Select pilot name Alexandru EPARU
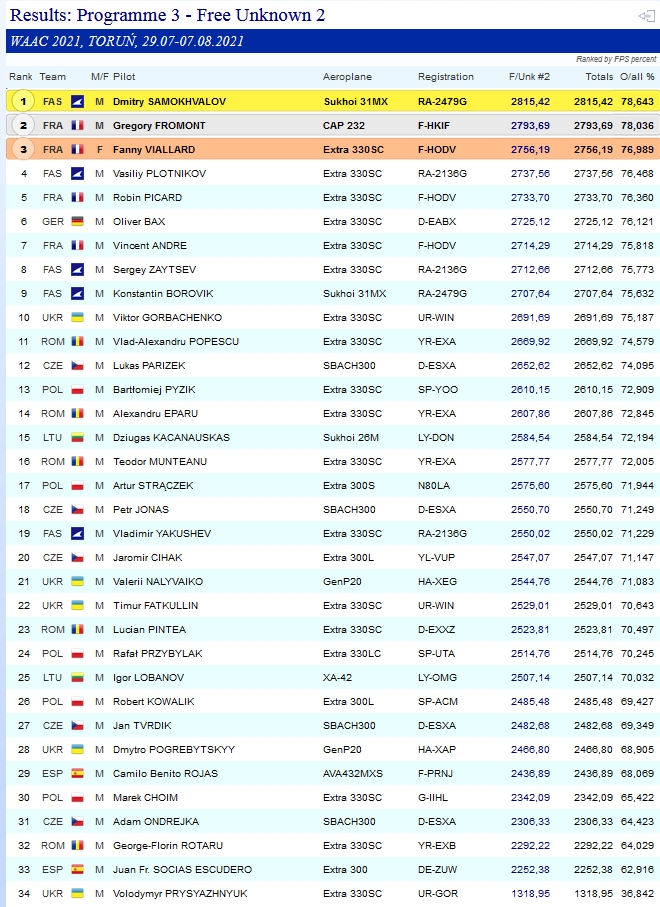The width and height of the screenshot is (660, 907). (156, 414)
